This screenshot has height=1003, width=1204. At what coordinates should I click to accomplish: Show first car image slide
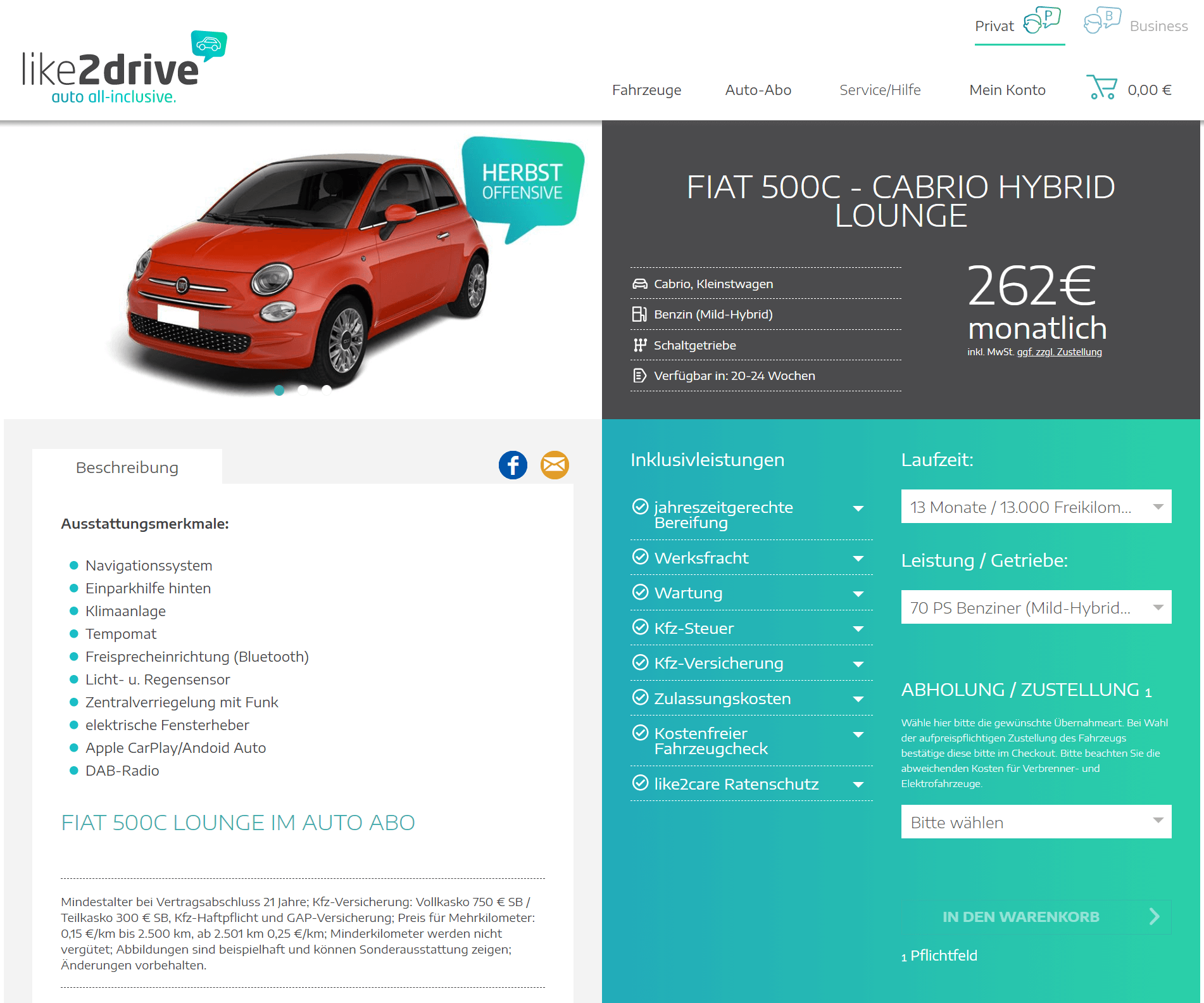click(x=279, y=390)
